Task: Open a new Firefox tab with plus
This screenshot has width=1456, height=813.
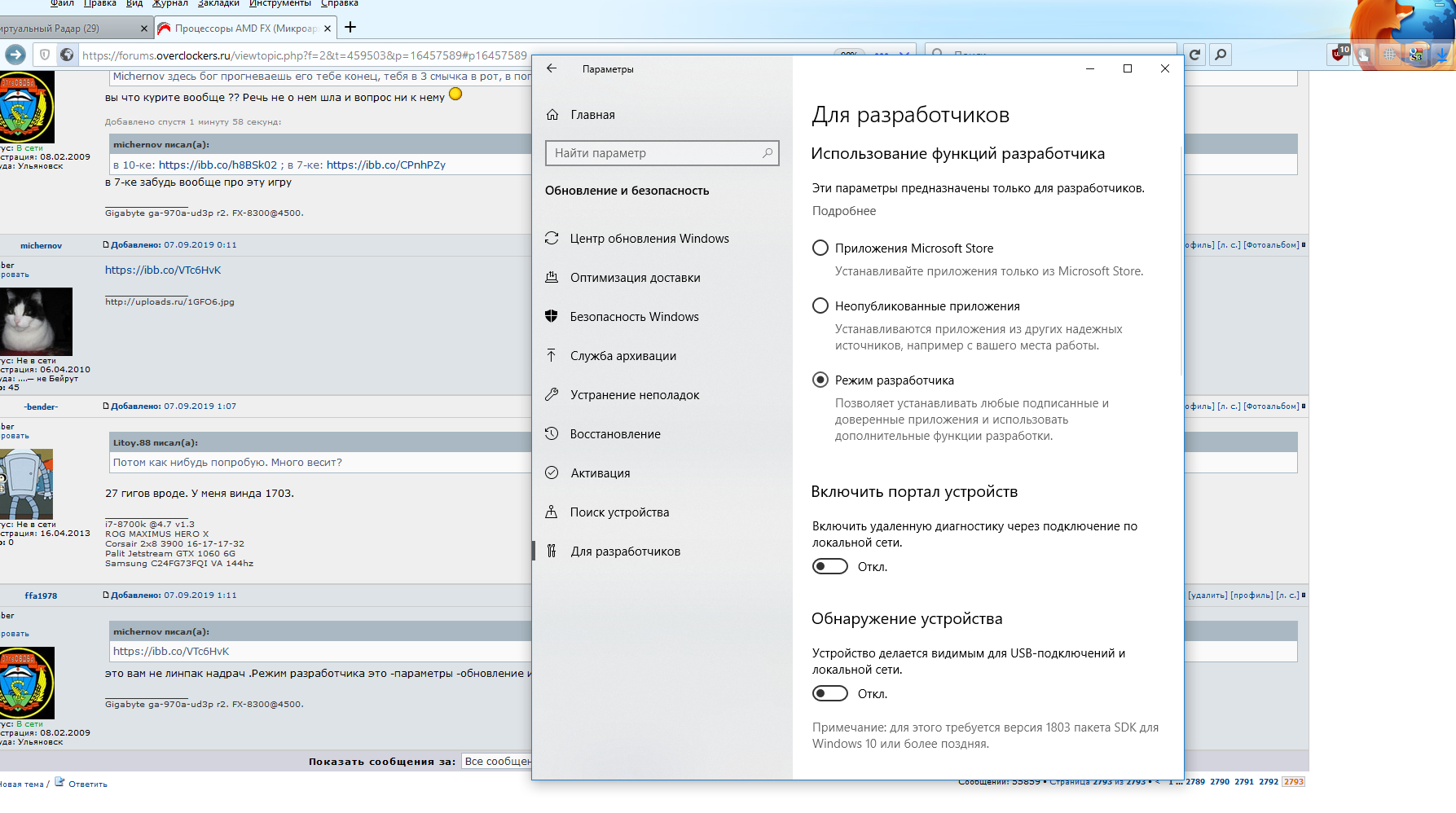Action: click(350, 28)
